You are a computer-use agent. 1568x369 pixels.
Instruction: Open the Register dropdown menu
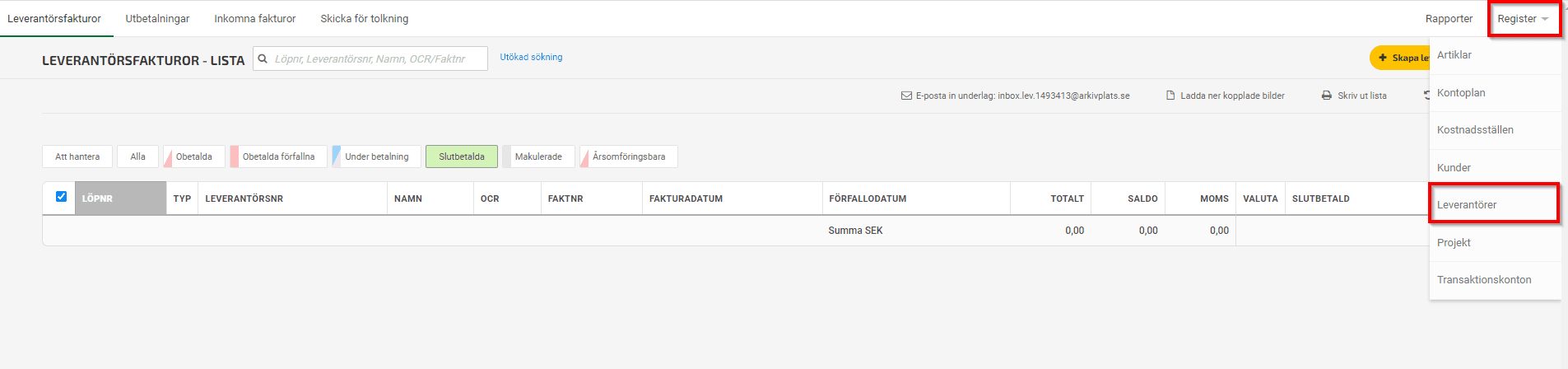pos(1523,19)
